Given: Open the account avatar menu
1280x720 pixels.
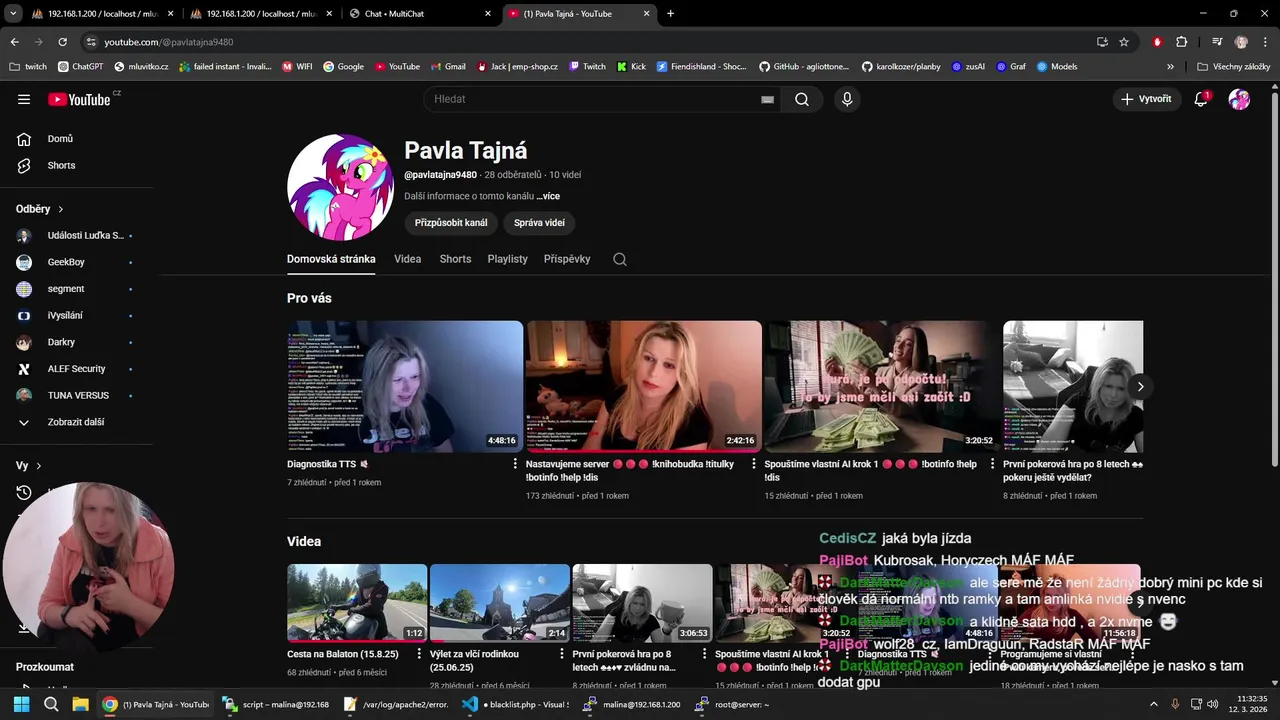Looking at the screenshot, I should (1239, 99).
